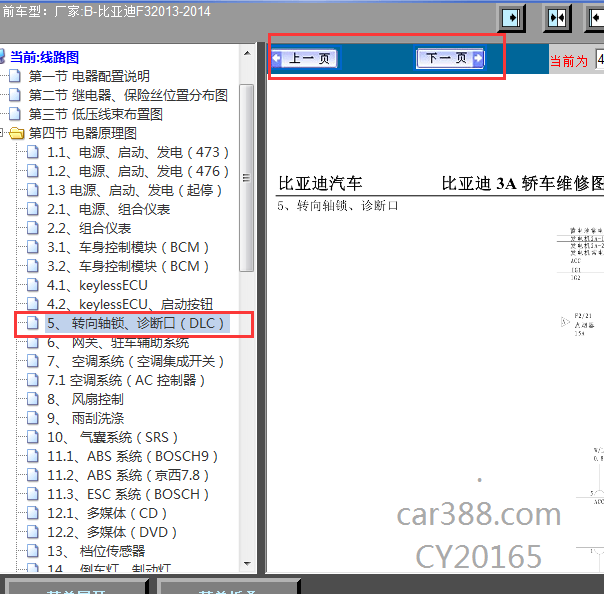The image size is (604, 594).
Task: Open 8、风扇控制
Action: tap(85, 399)
